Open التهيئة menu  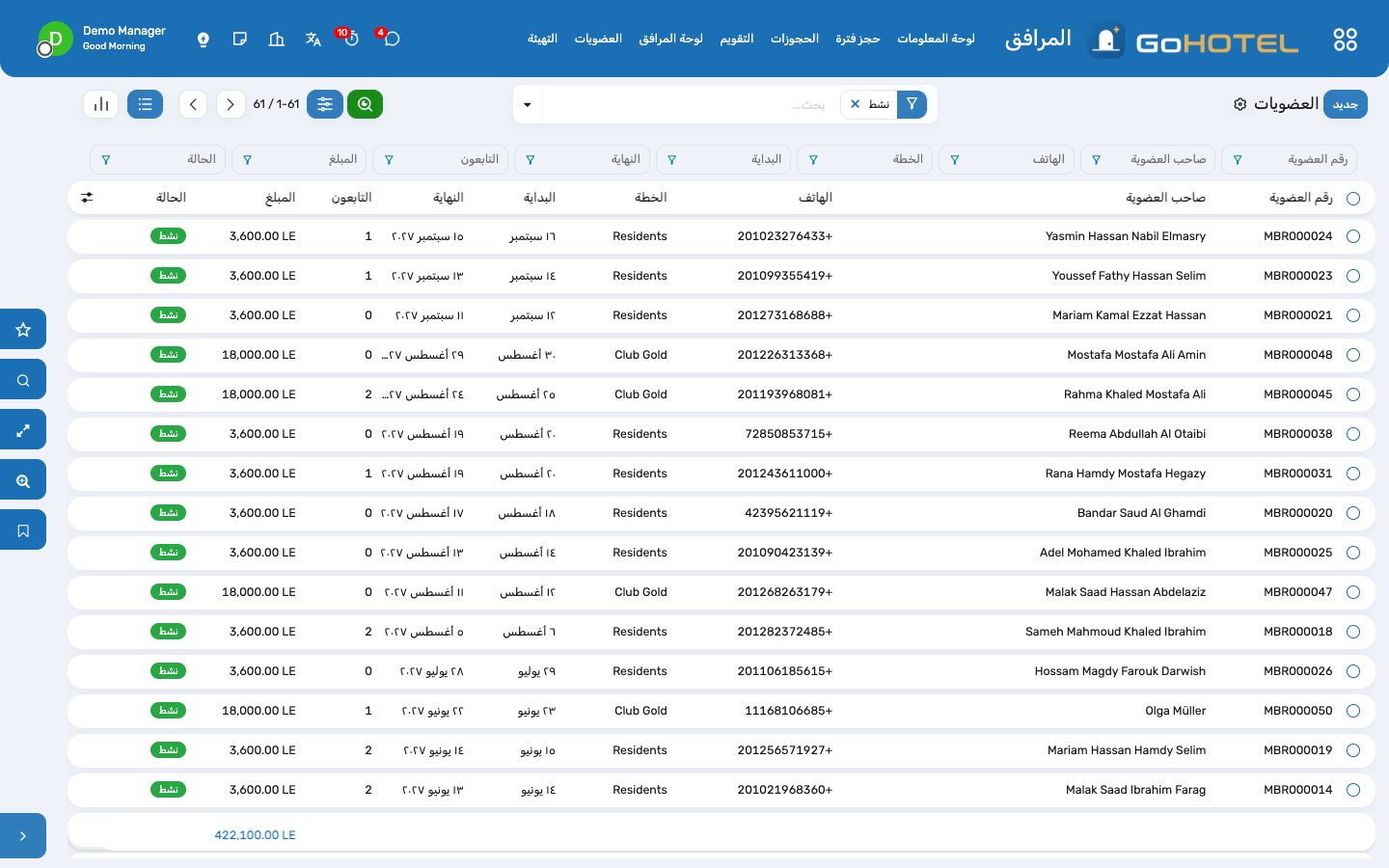(x=542, y=39)
